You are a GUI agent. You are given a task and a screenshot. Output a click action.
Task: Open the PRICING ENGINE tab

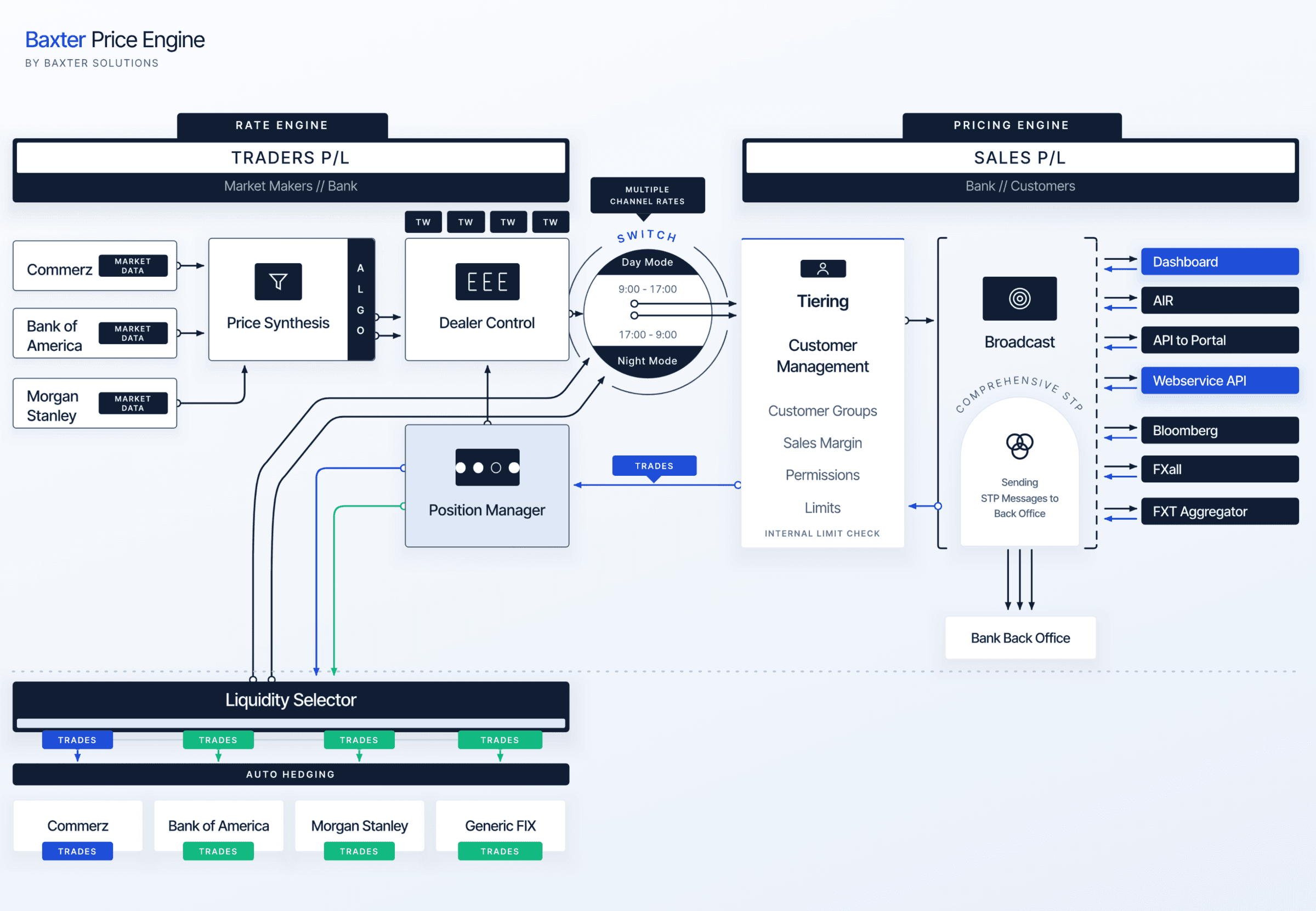point(1012,126)
